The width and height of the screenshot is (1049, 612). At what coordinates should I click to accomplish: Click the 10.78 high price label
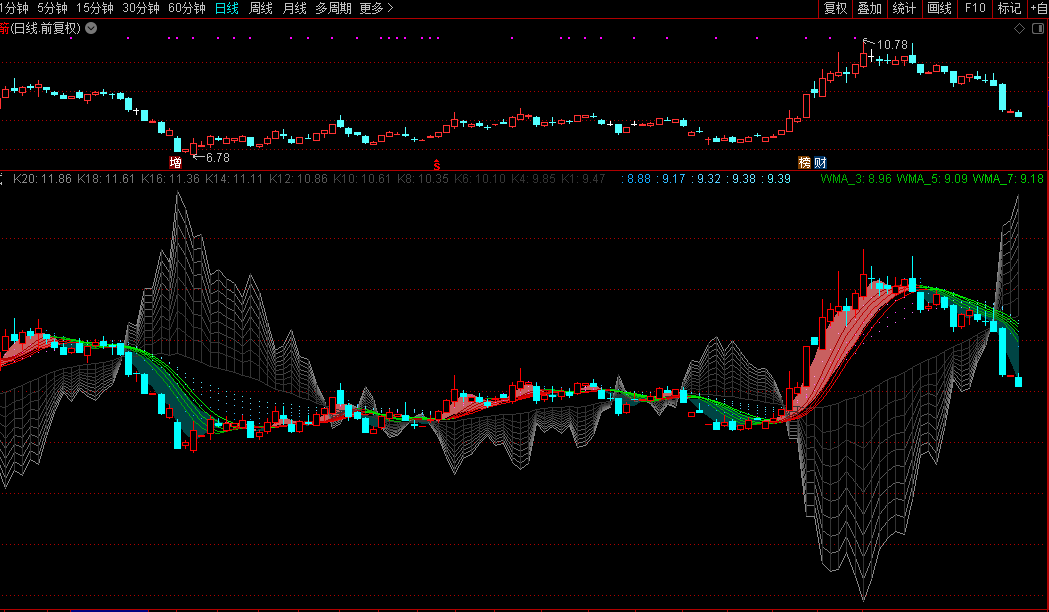892,45
